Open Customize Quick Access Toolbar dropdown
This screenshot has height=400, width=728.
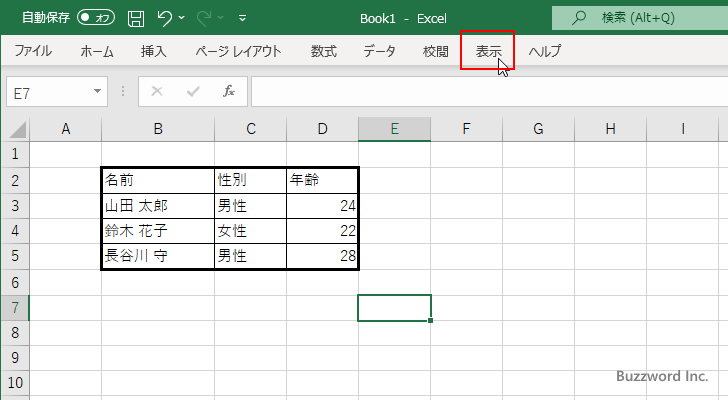tap(242, 18)
